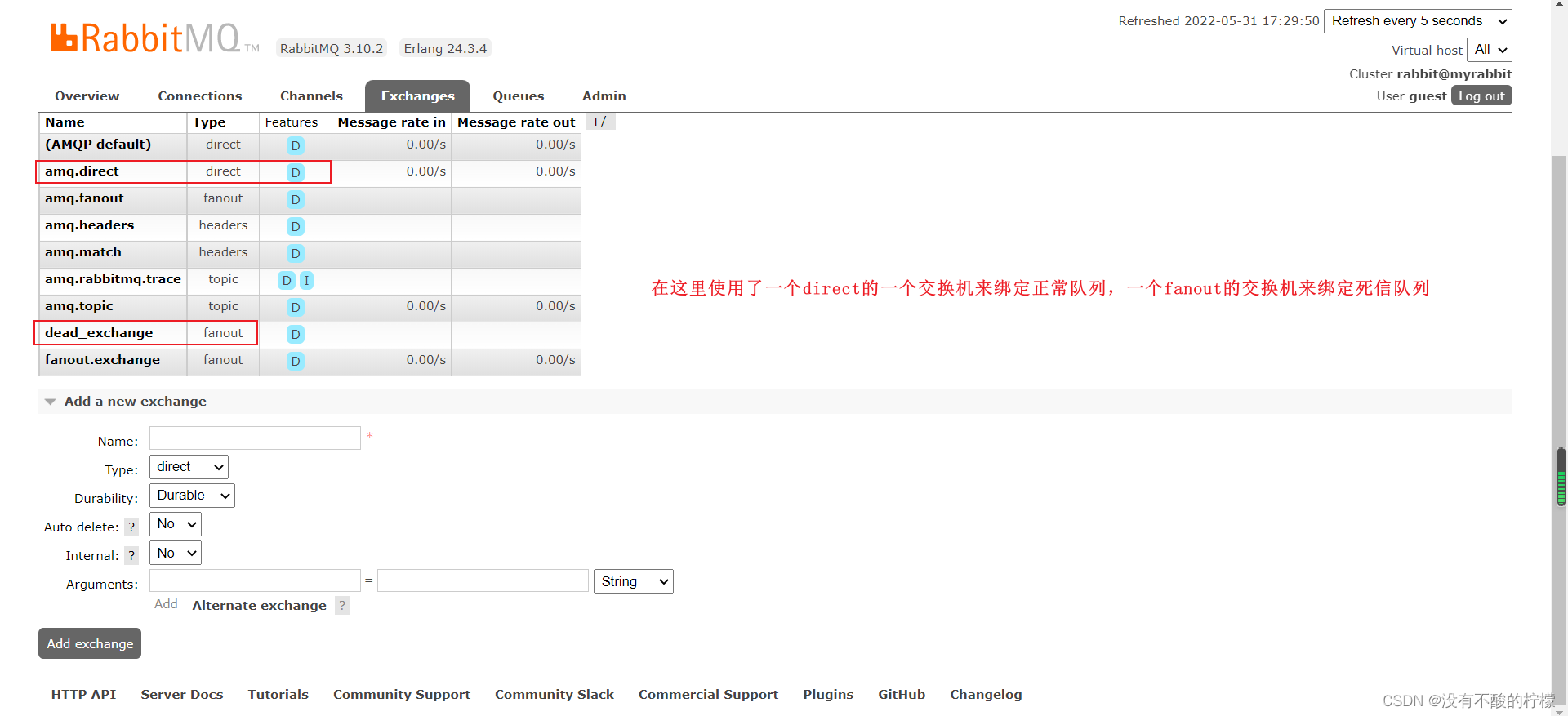
Task: Focus the Arguments key input field
Action: pyautogui.click(x=255, y=580)
